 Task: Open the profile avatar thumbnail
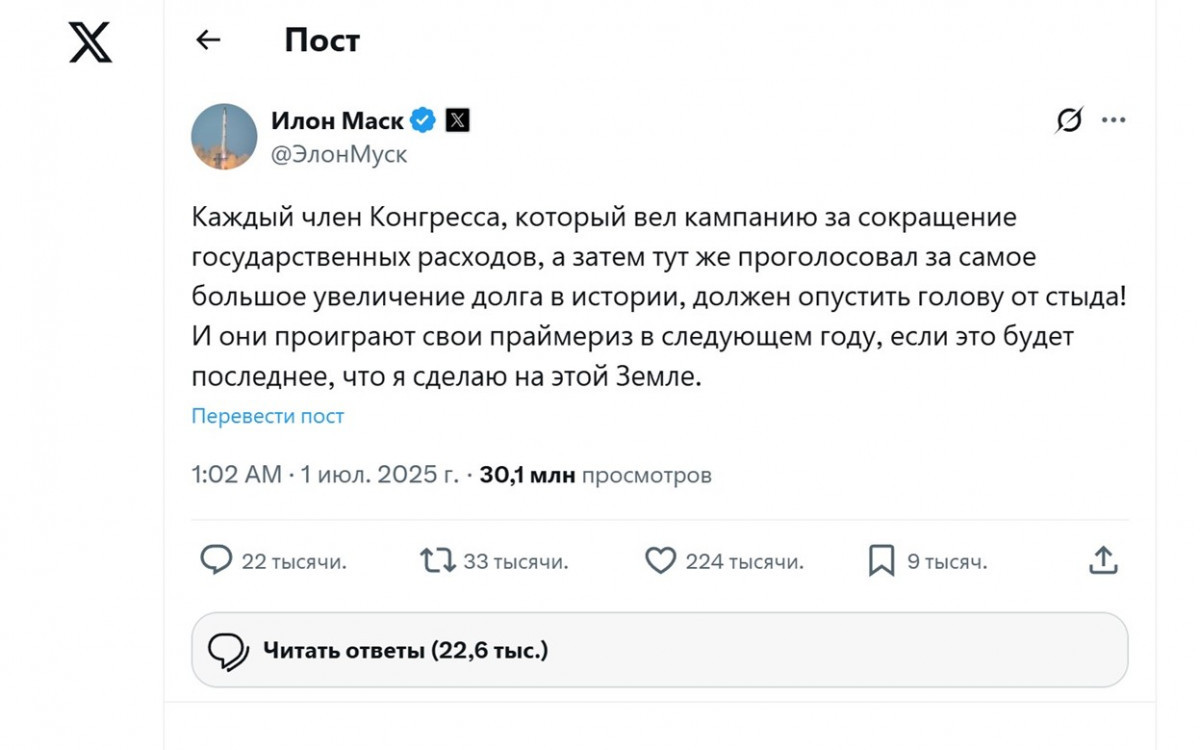224,137
